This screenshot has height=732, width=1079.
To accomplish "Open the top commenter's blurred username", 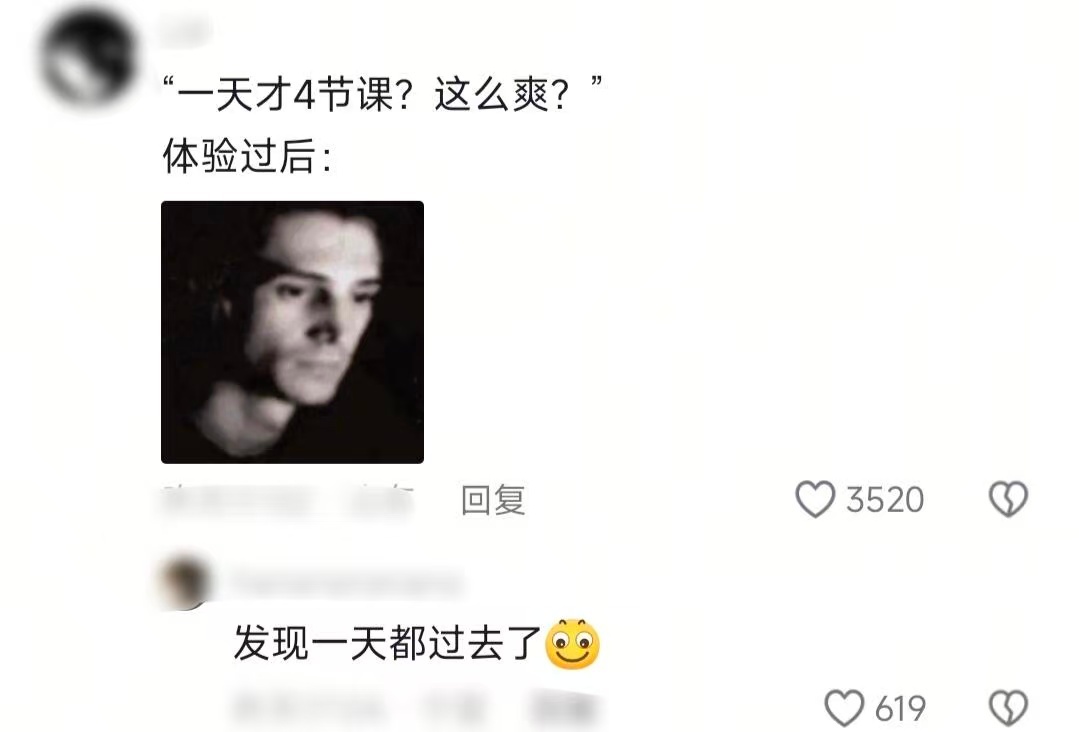I will tap(184, 32).
